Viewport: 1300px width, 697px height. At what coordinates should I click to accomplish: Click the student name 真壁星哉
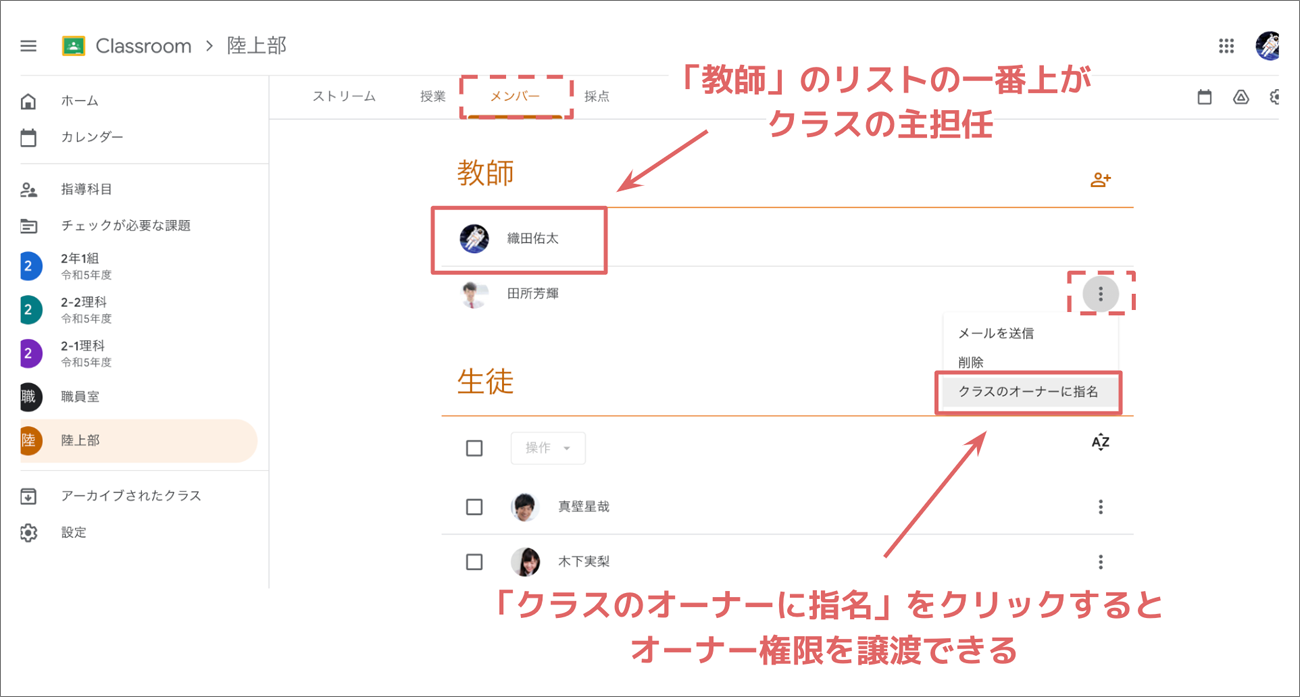click(584, 507)
